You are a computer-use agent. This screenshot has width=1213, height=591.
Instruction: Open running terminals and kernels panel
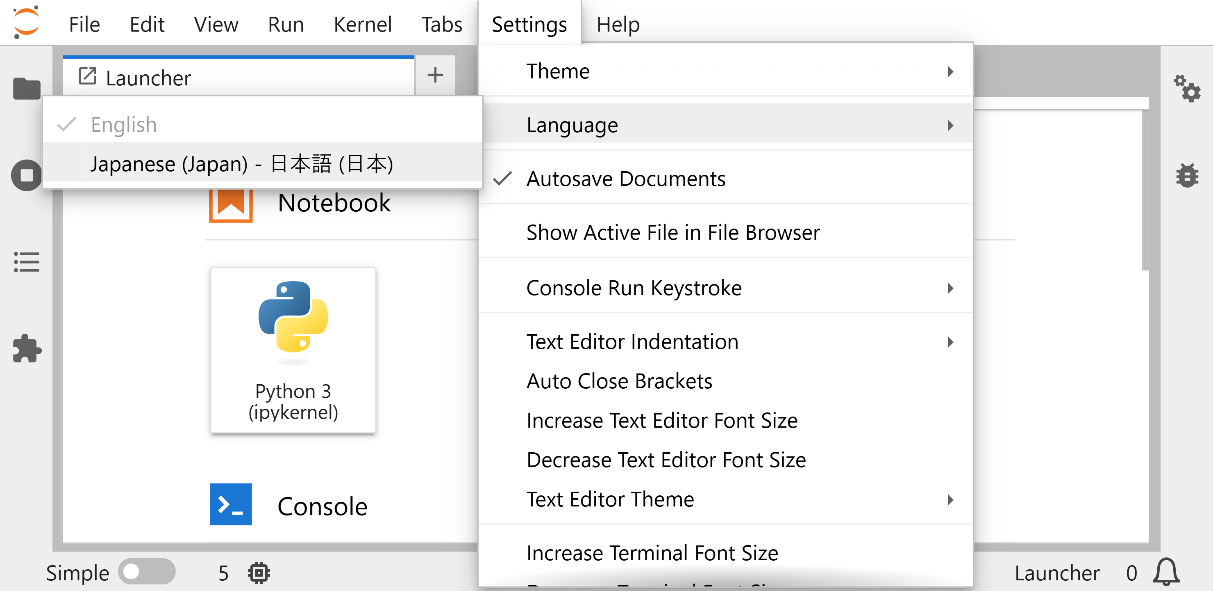(26, 176)
